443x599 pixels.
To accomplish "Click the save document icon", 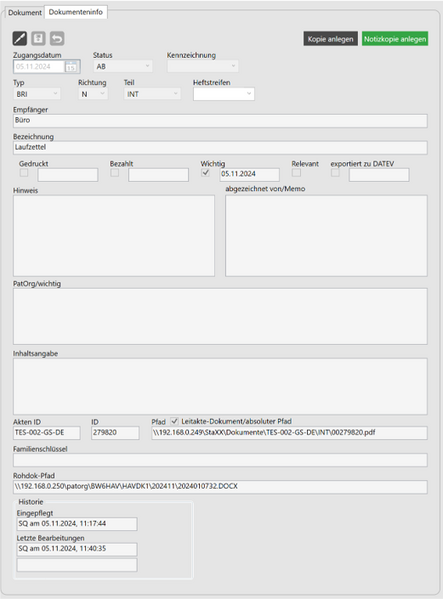I will tap(38, 38).
